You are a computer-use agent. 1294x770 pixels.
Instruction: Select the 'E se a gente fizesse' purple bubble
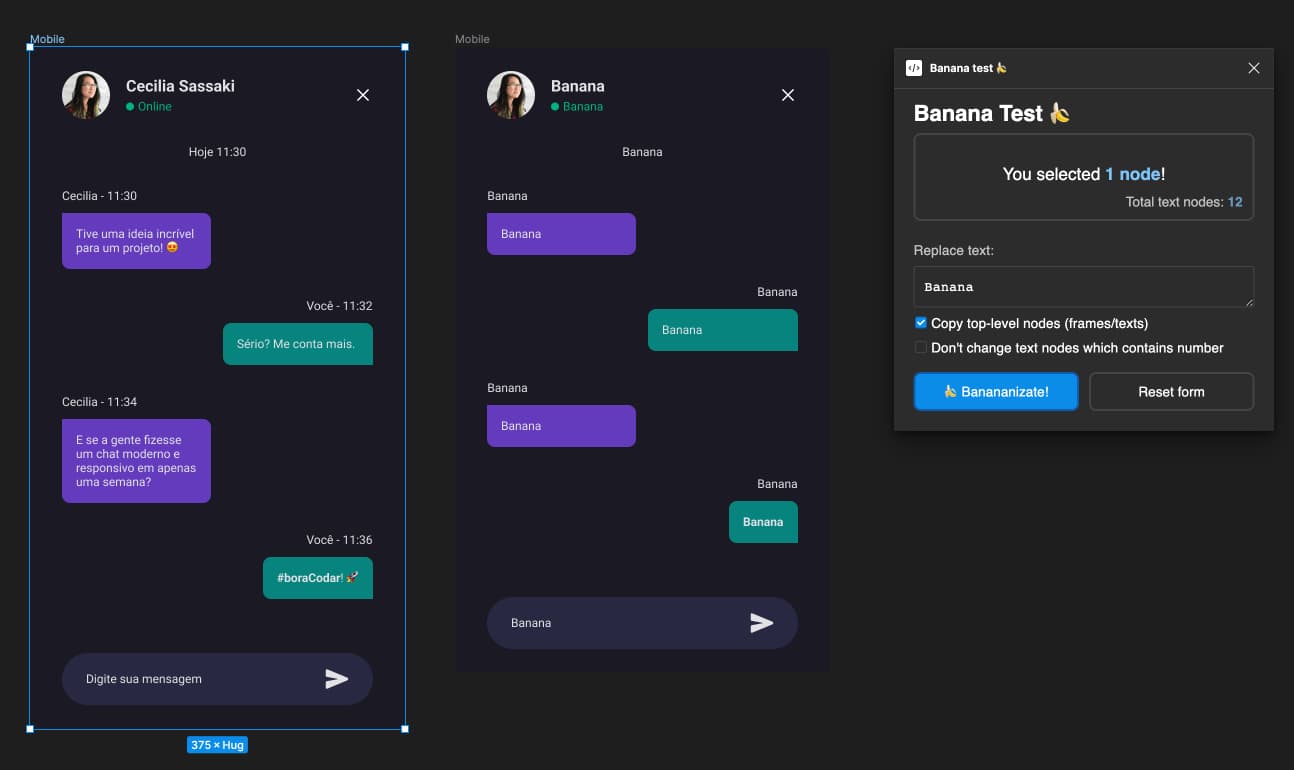pyautogui.click(x=136, y=461)
